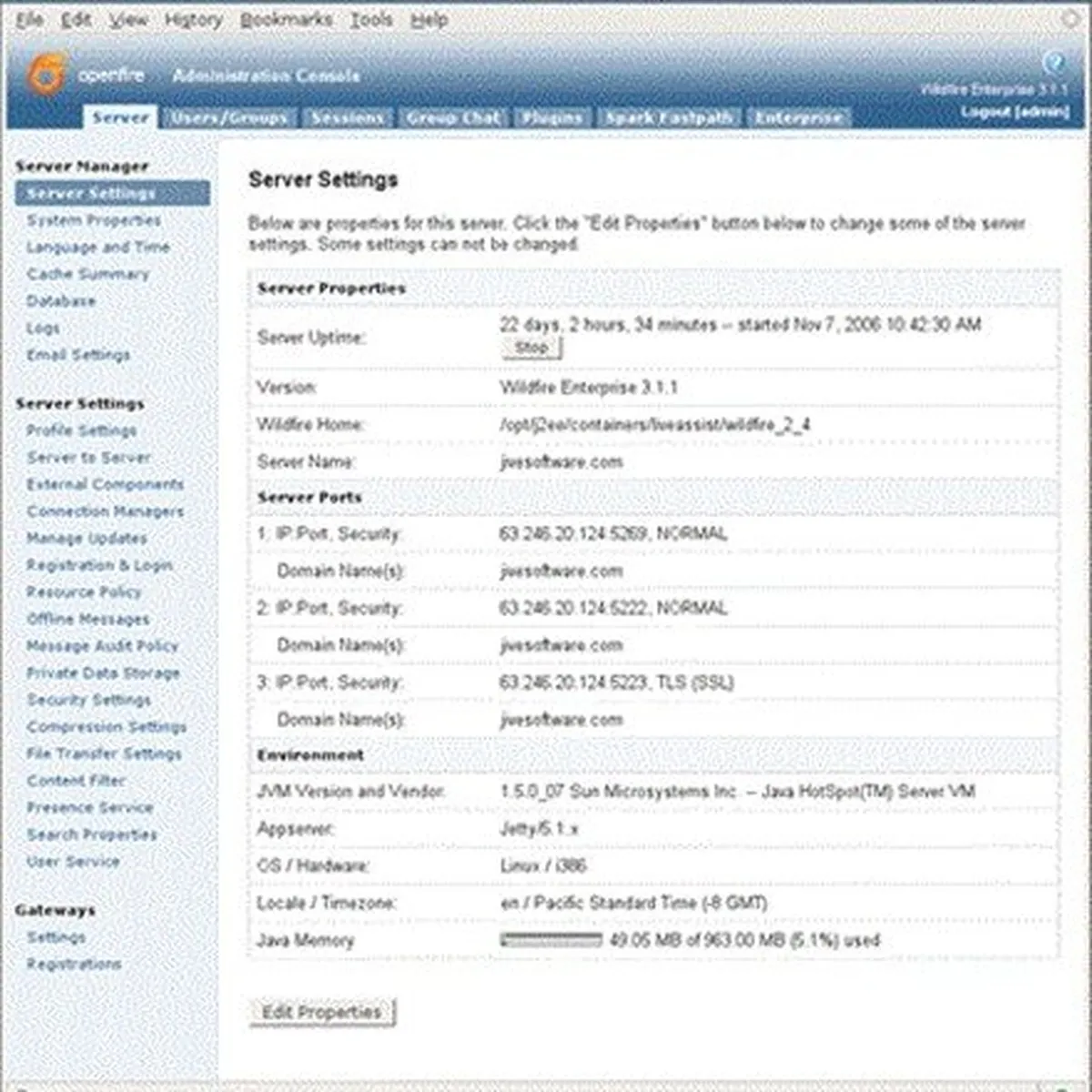
Task: Open Presence Service link
Action: point(90,807)
